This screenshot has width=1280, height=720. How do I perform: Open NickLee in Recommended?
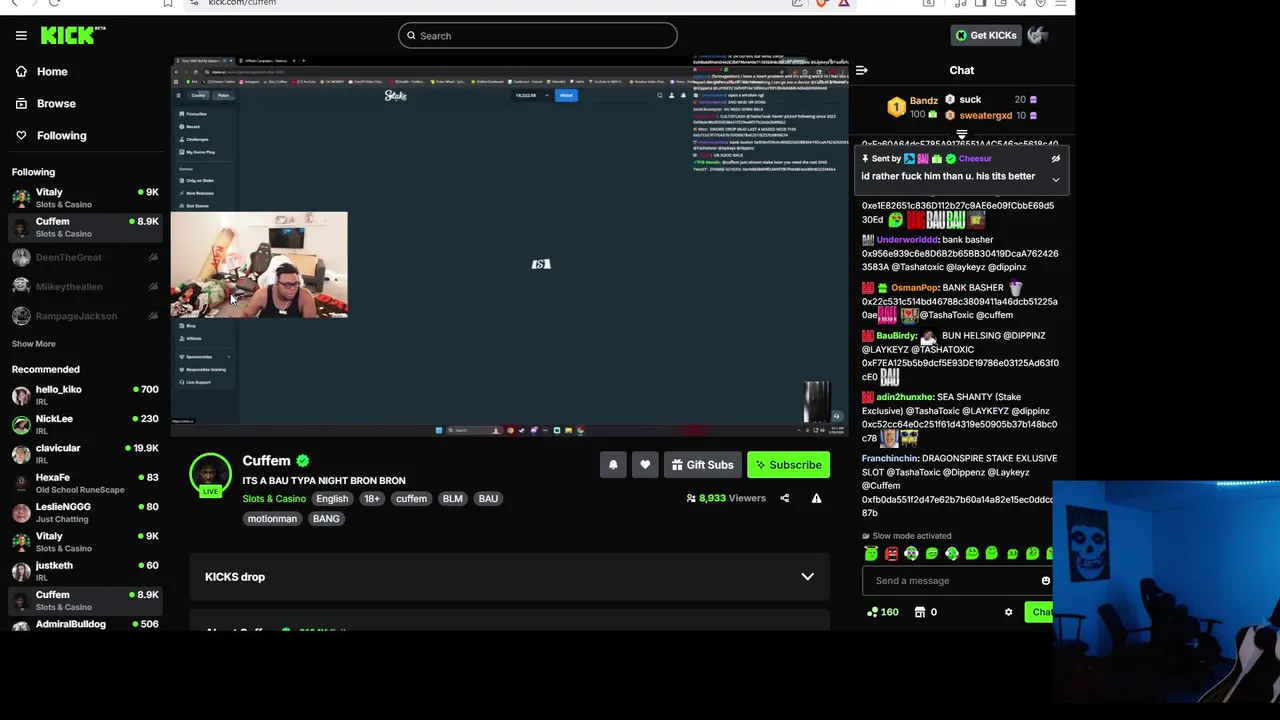[x=85, y=424]
